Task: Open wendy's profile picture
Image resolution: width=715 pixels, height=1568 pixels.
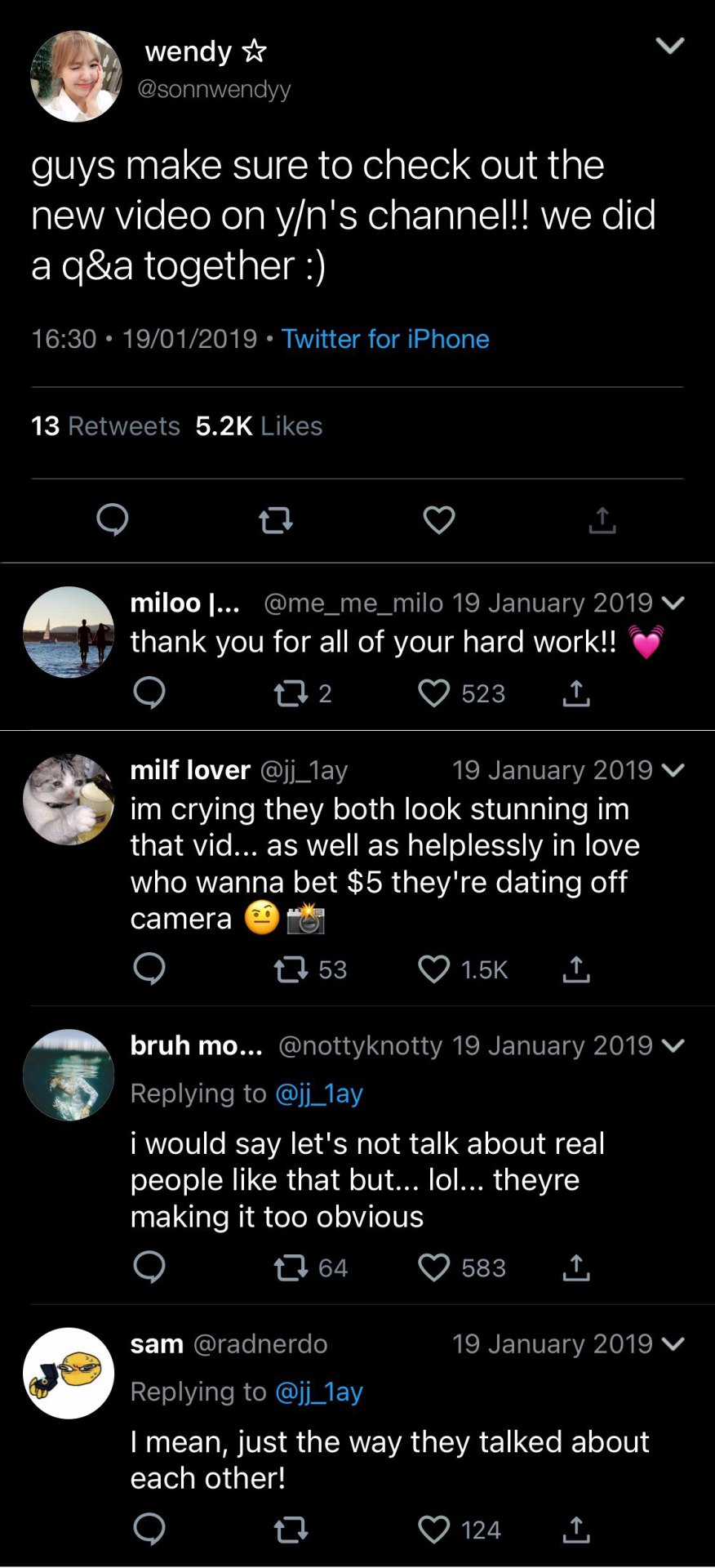Action: click(76, 76)
